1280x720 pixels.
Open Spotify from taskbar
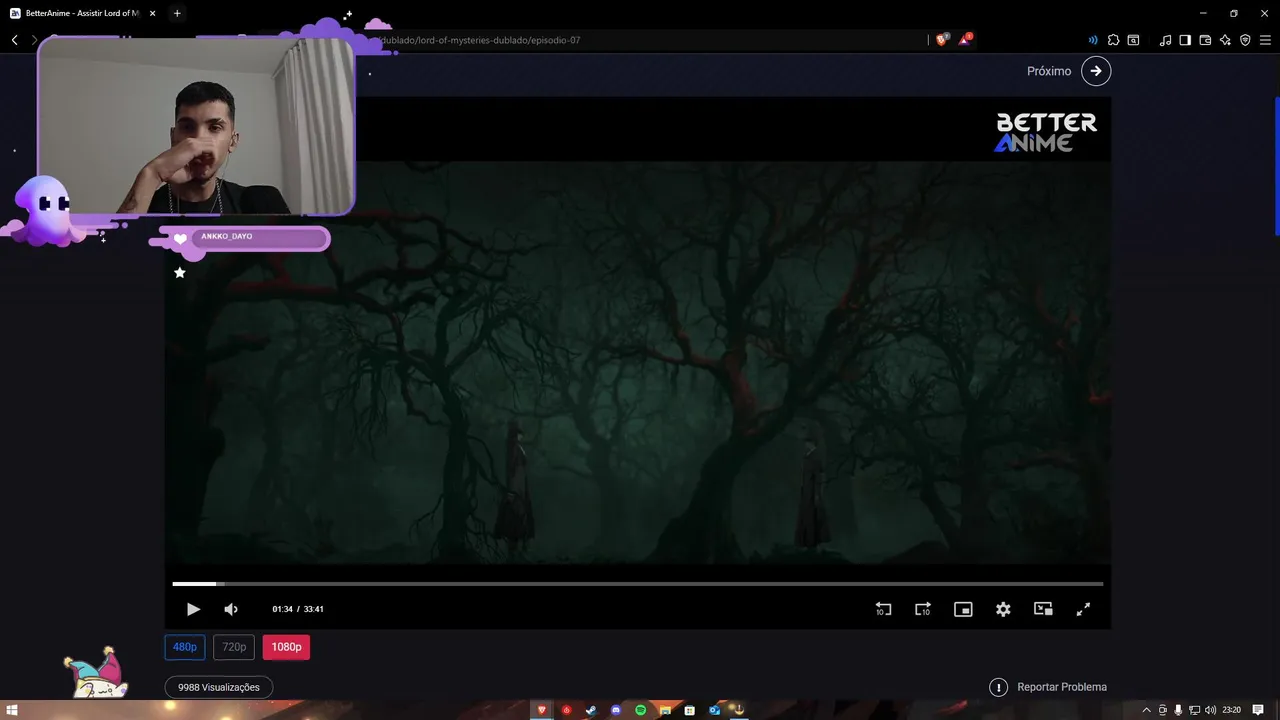(641, 710)
